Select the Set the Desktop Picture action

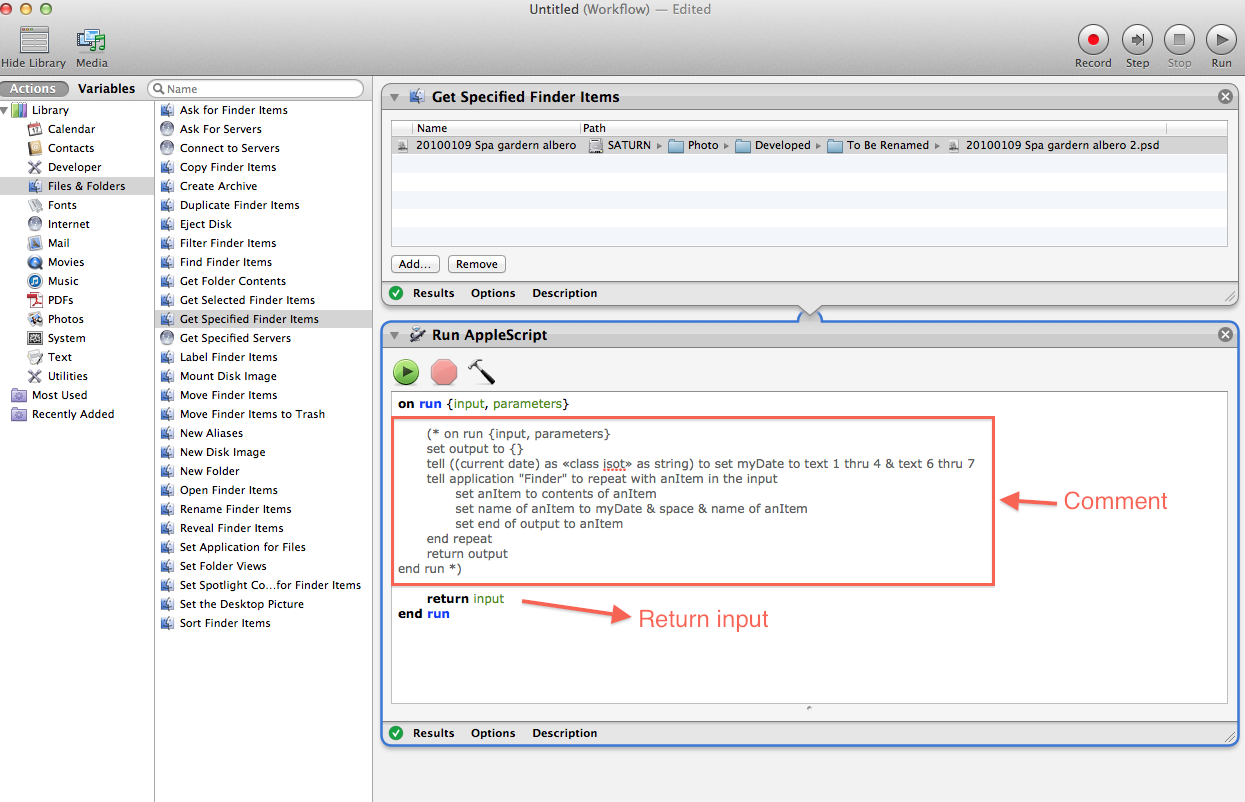[x=241, y=604]
